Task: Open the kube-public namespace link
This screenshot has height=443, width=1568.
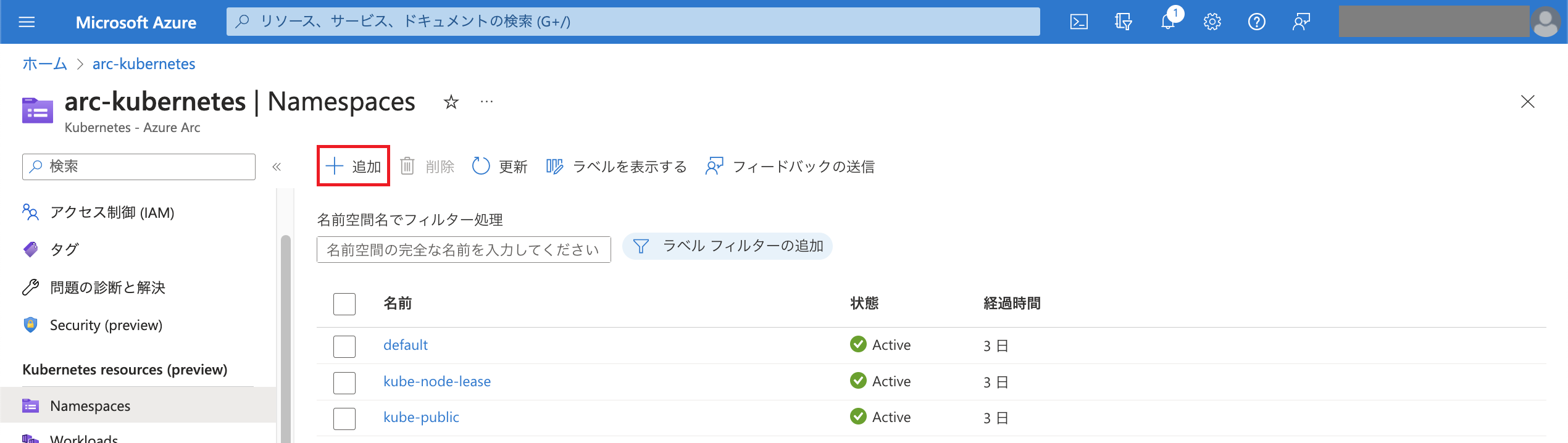Action: point(421,417)
